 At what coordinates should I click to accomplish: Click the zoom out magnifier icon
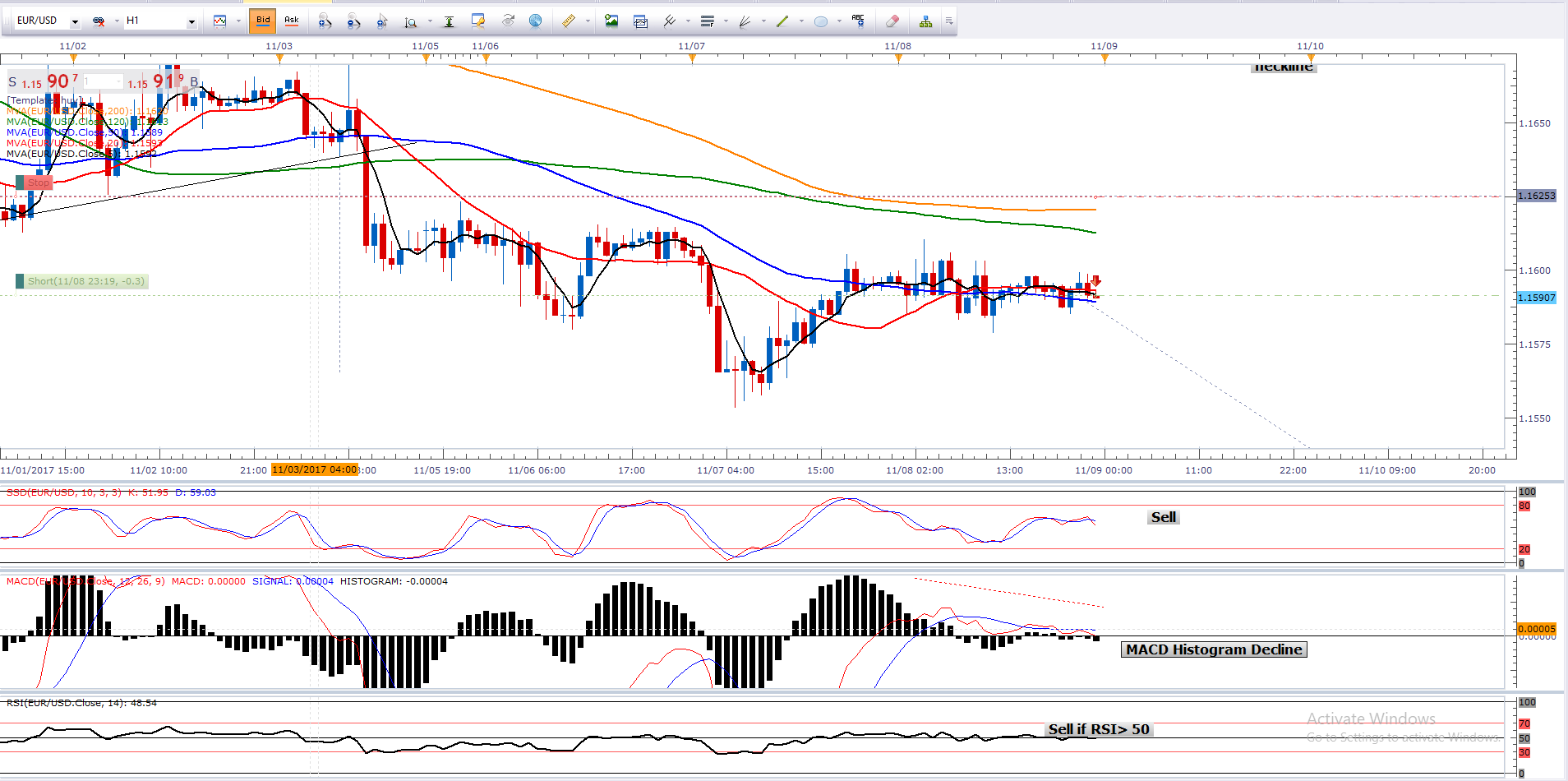[353, 21]
